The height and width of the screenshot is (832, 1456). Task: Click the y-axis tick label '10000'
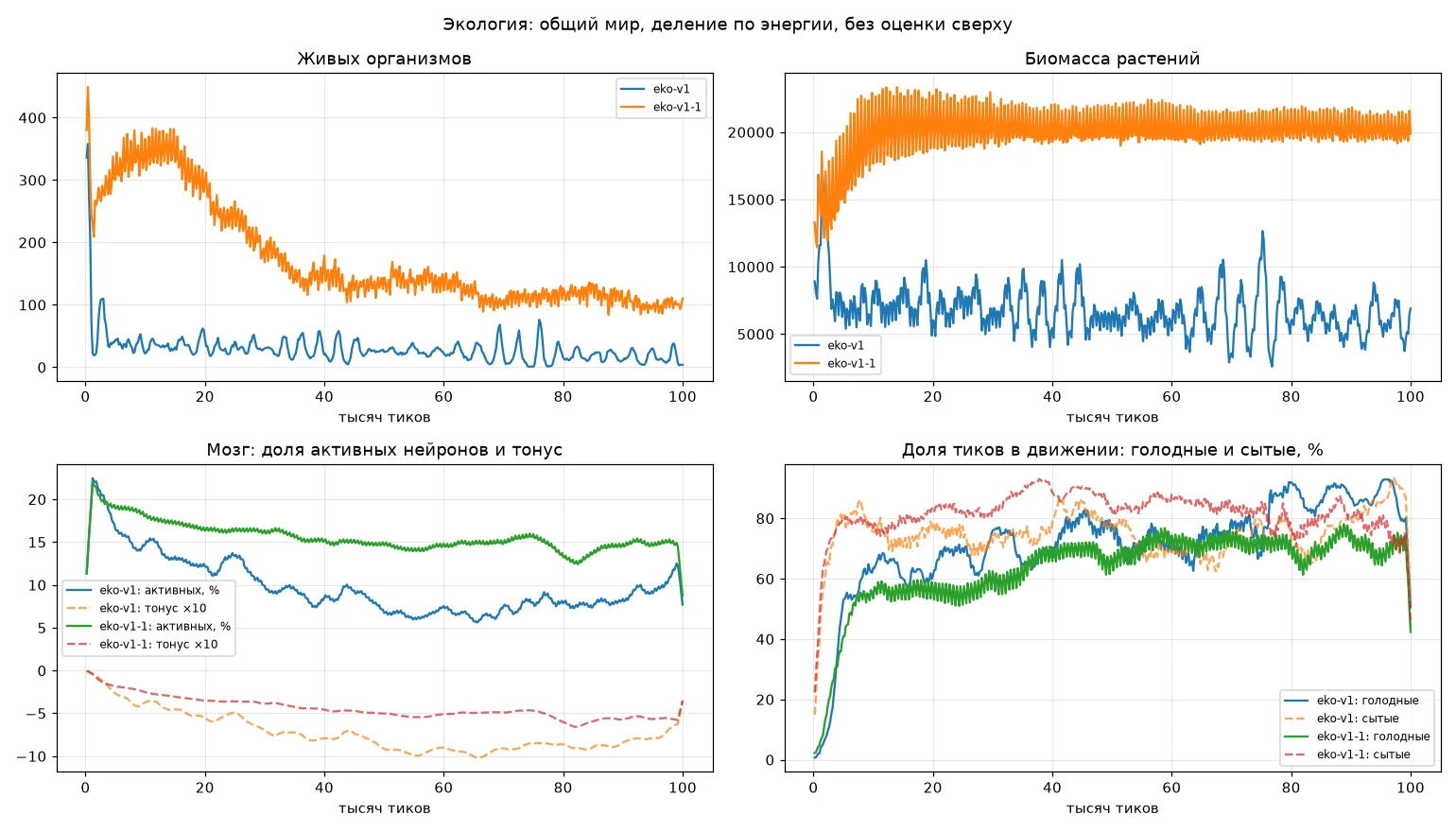[751, 268]
